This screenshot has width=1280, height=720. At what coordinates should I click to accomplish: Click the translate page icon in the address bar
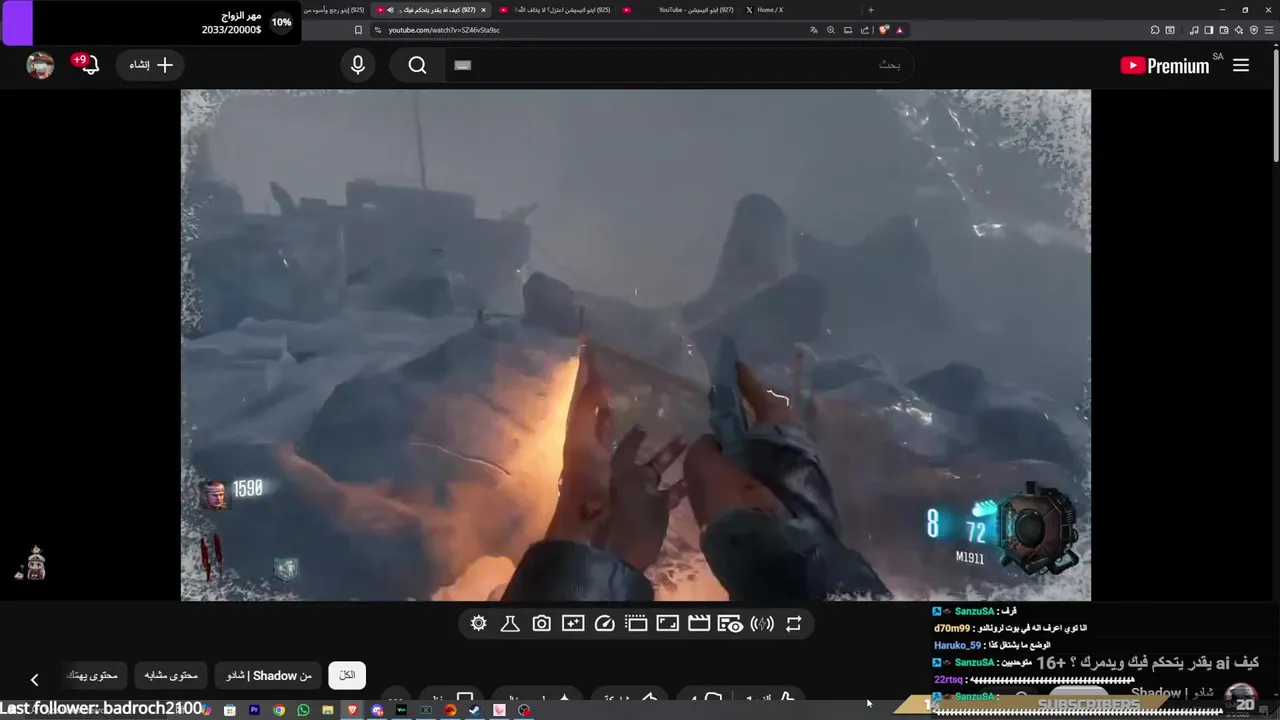[814, 30]
